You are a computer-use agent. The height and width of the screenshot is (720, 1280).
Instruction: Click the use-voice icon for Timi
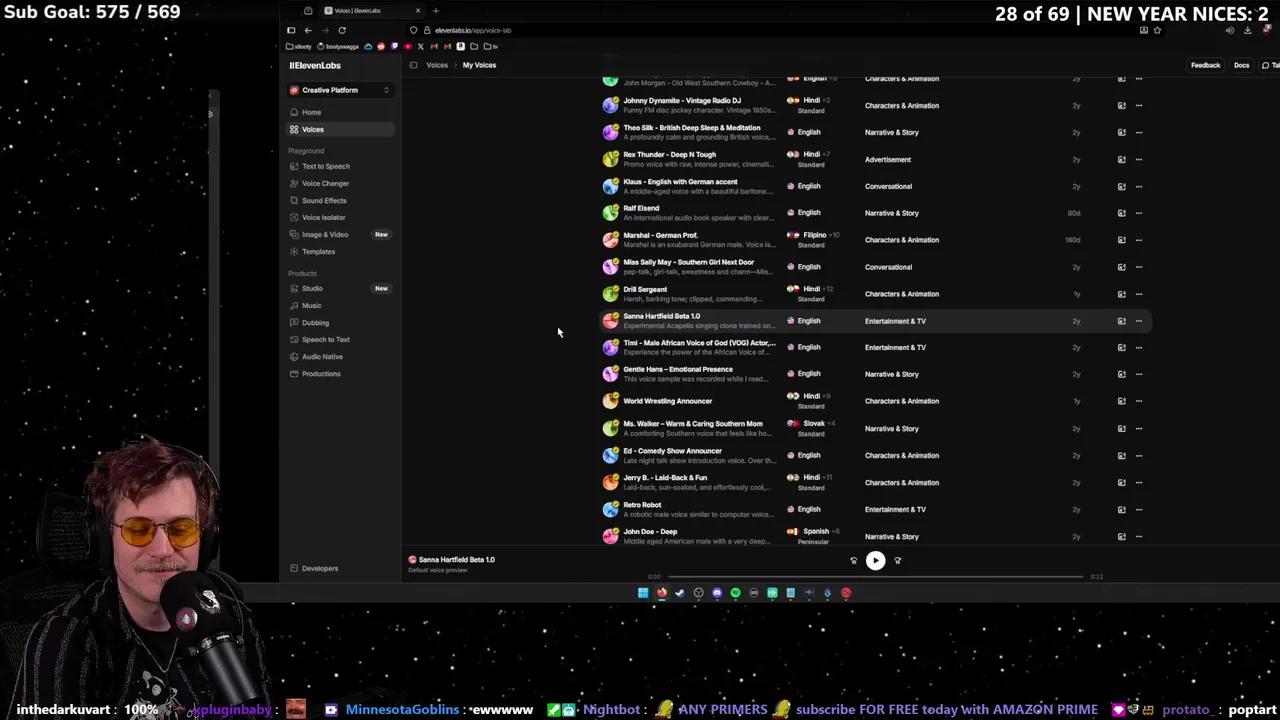point(1121,347)
